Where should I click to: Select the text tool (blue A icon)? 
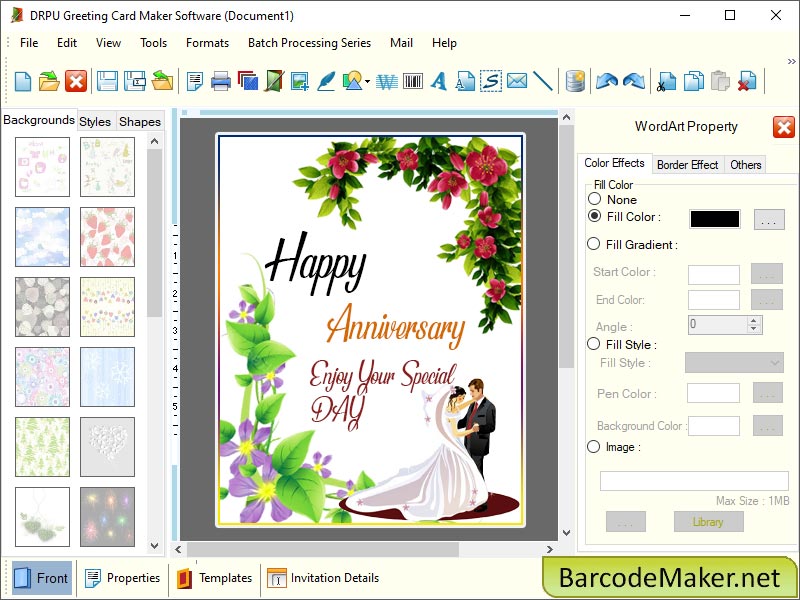click(440, 81)
